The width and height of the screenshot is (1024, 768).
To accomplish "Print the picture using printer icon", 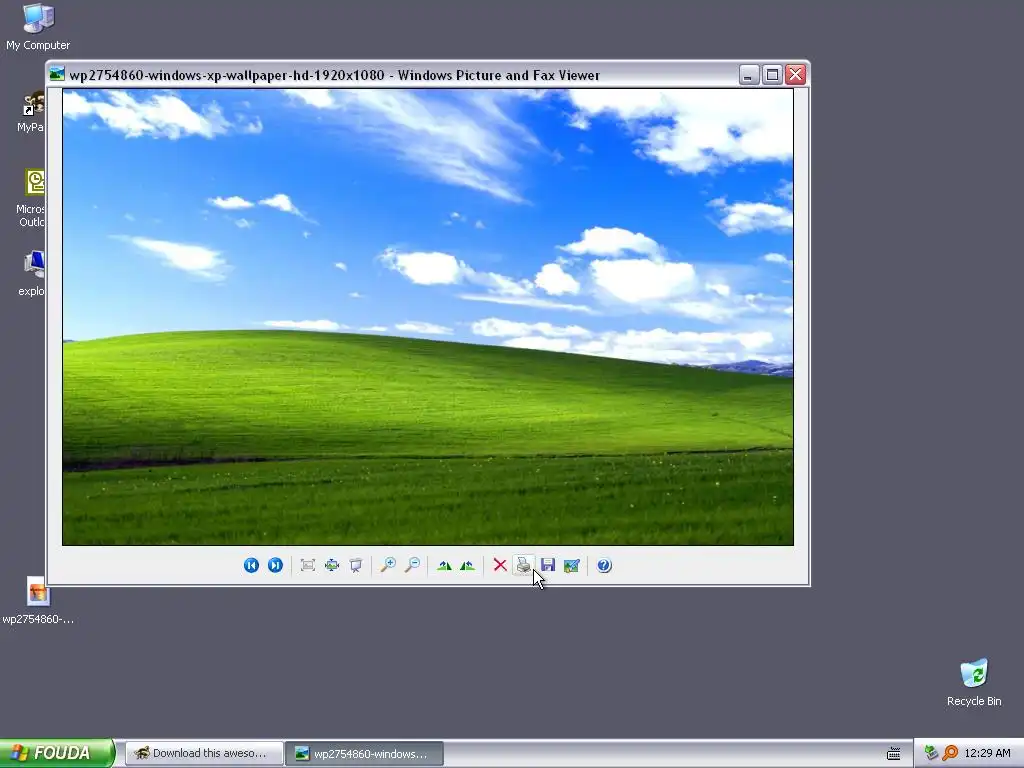I will [524, 566].
